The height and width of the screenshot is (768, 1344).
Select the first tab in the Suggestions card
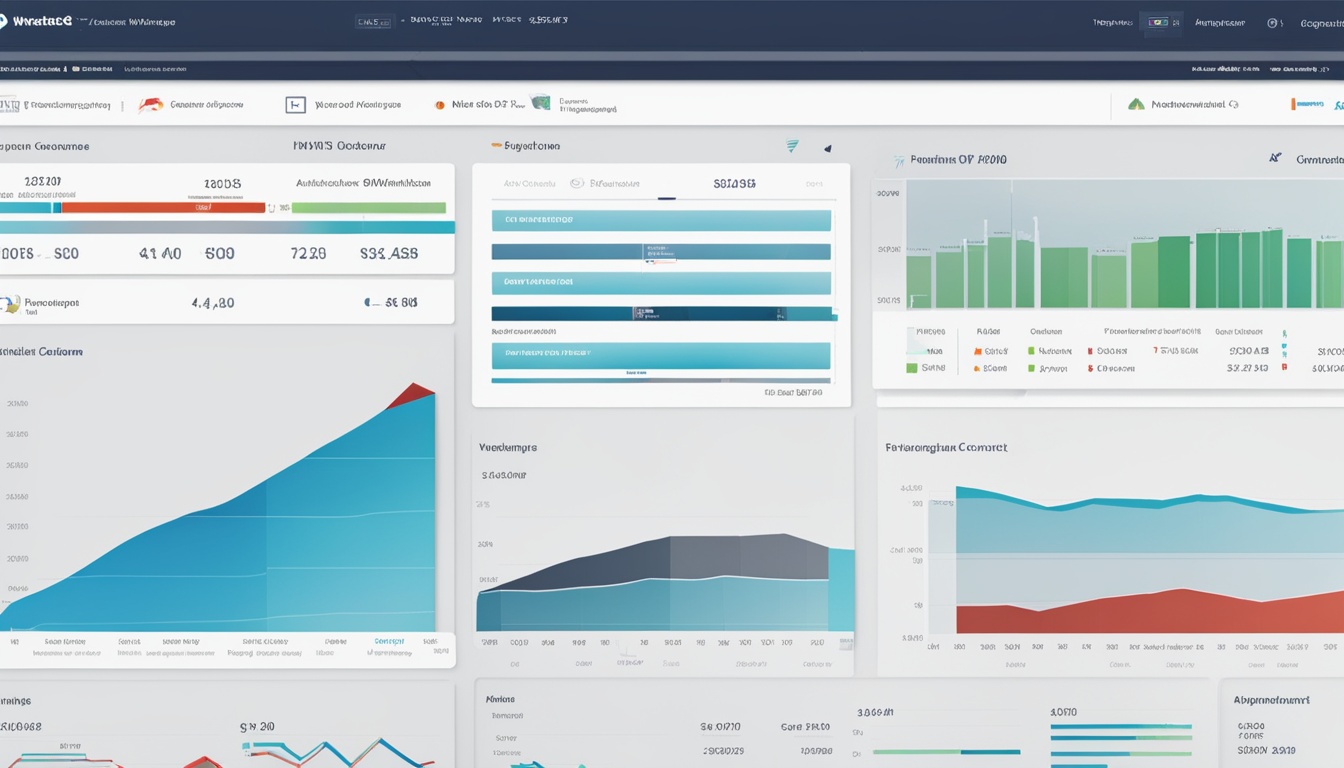point(530,183)
